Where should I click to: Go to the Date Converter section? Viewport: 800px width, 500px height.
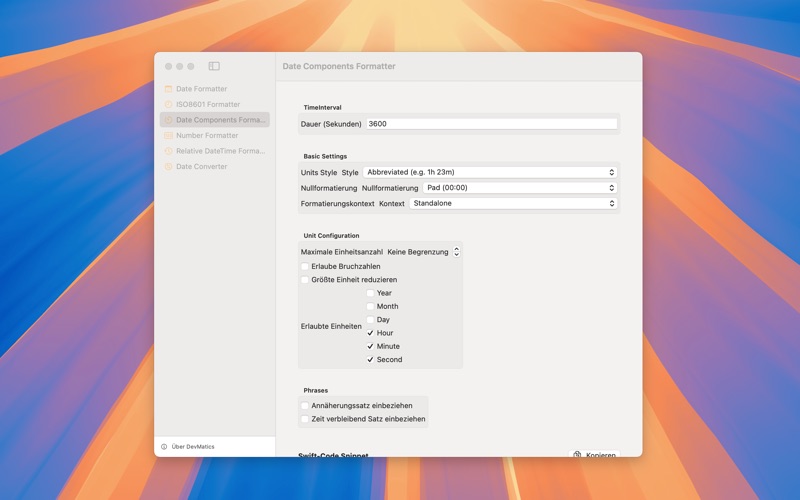coord(214,166)
